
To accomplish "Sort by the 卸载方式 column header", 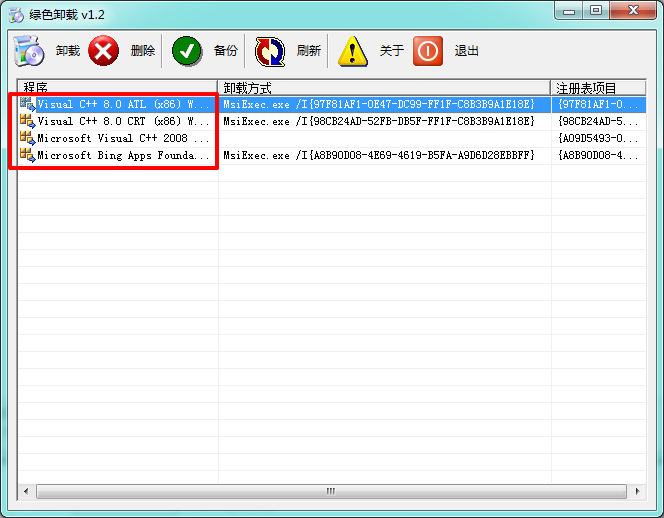I will [384, 88].
